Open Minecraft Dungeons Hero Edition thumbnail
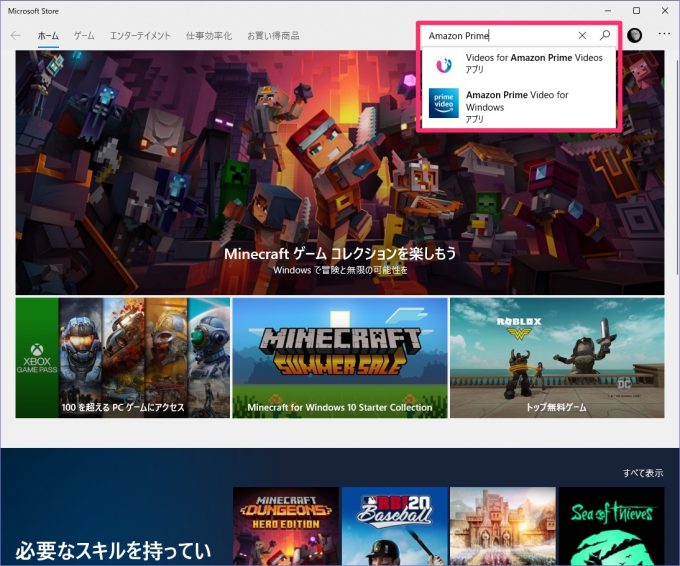This screenshot has width=680, height=566. tap(286, 526)
